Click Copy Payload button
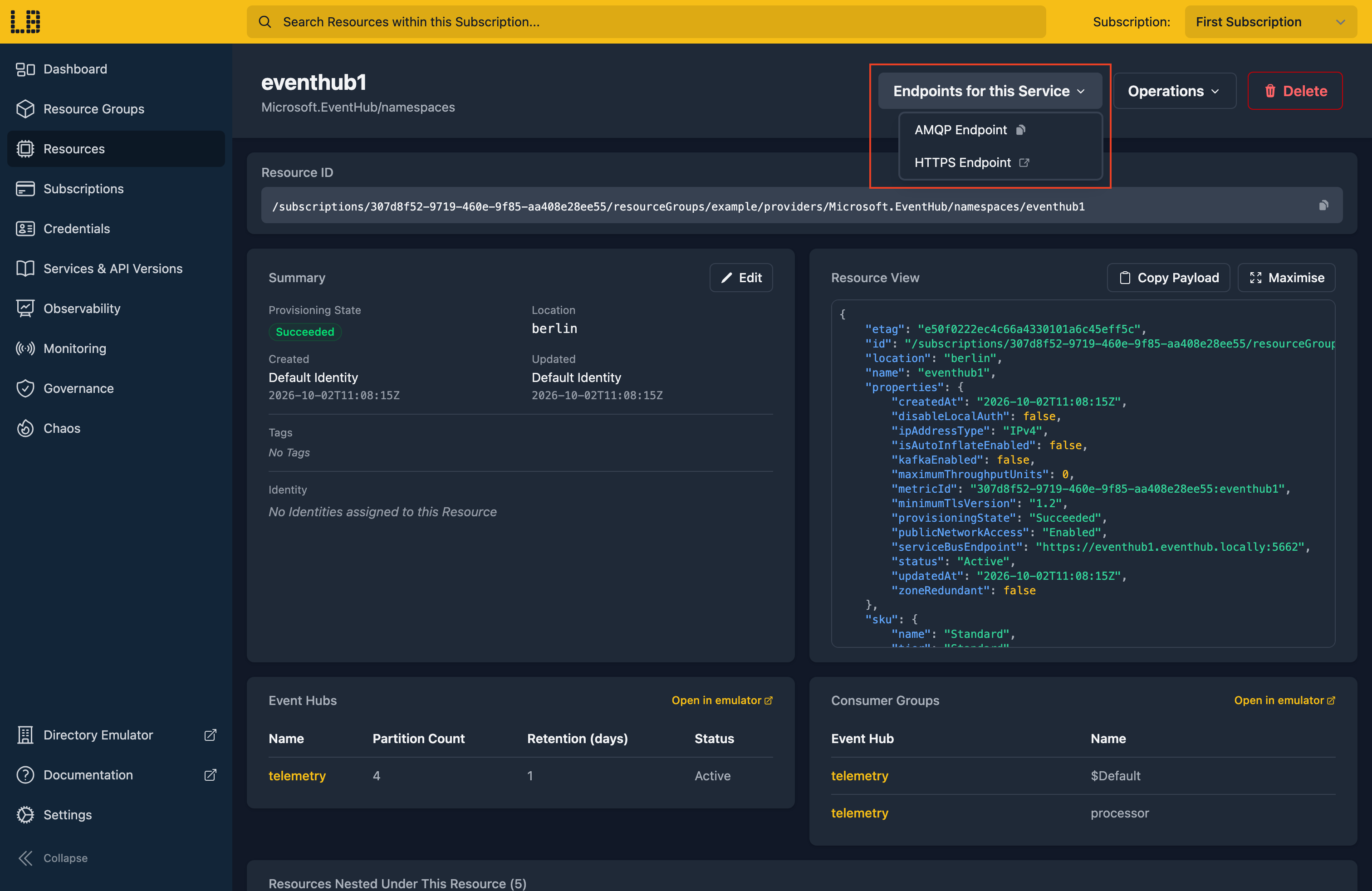The image size is (1372, 891). tap(1168, 278)
